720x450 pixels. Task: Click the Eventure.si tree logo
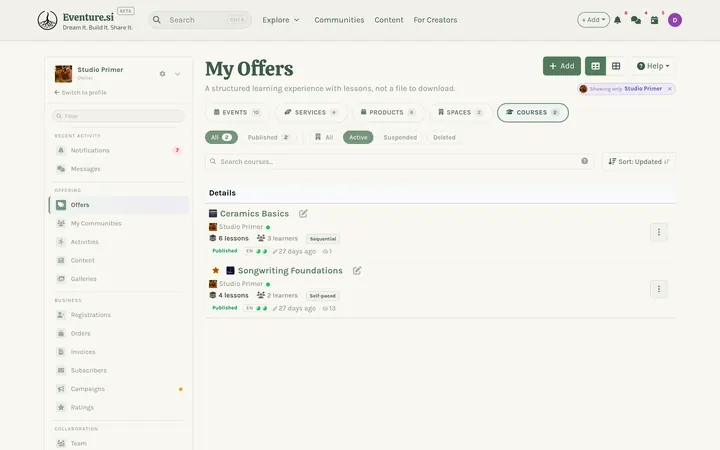[47, 20]
